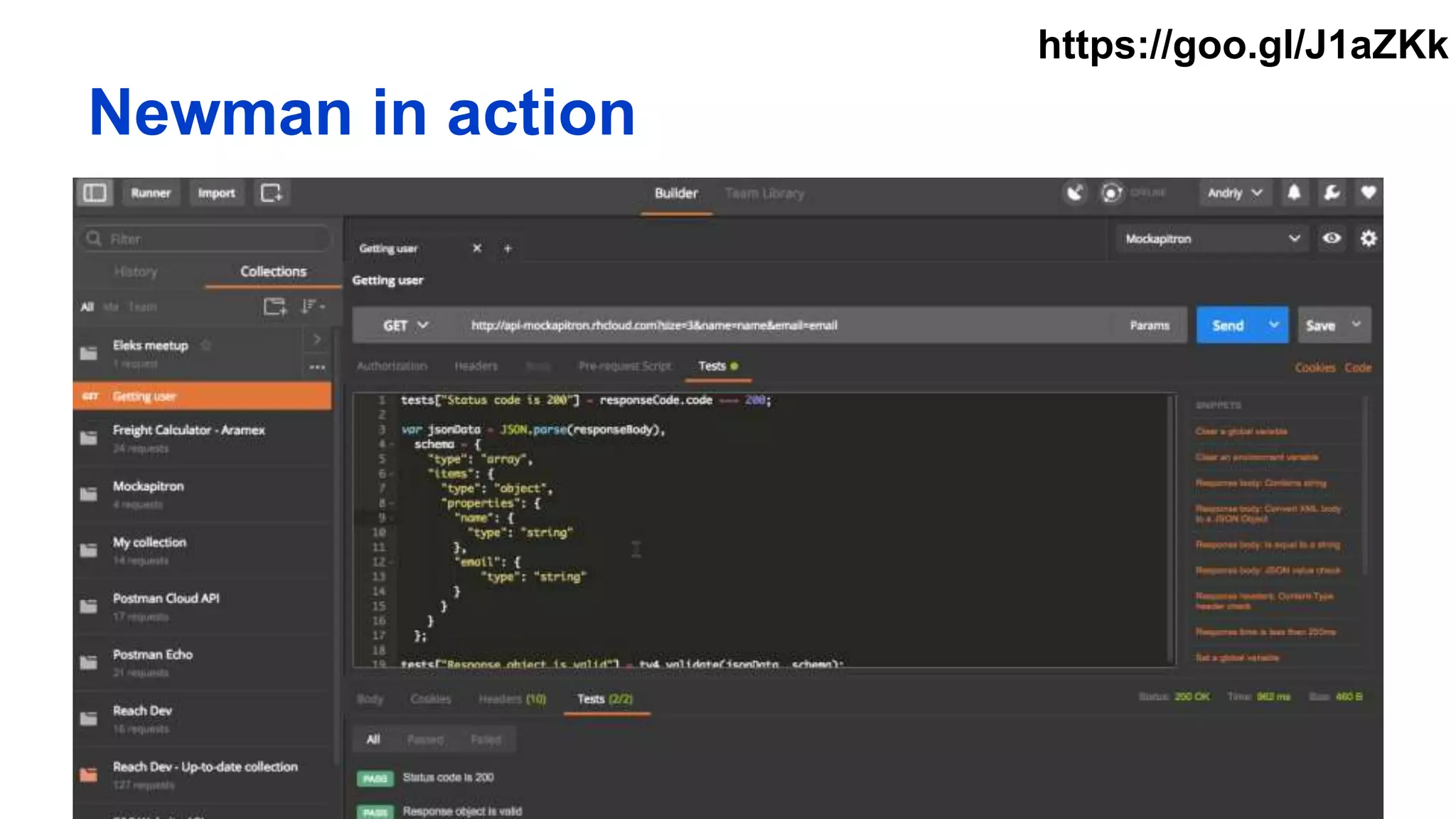Switch to the Builder tab
Viewport: 1456px width, 819px height.
coord(676,193)
